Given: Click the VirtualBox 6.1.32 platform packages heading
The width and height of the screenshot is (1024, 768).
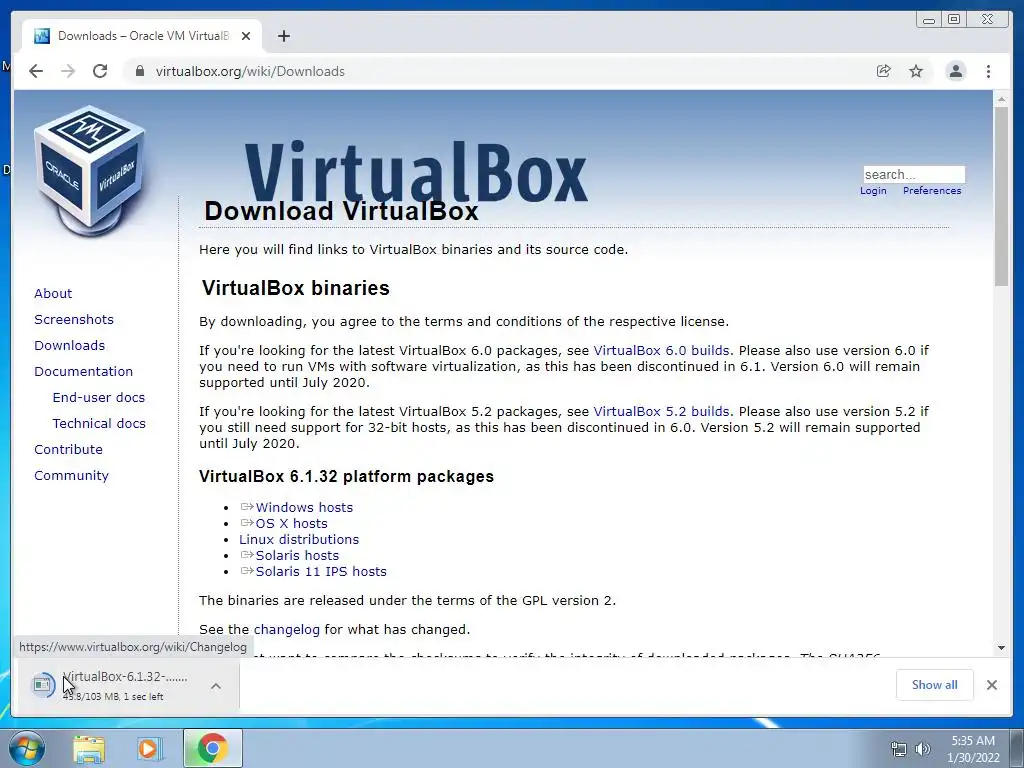Looking at the screenshot, I should [x=346, y=477].
